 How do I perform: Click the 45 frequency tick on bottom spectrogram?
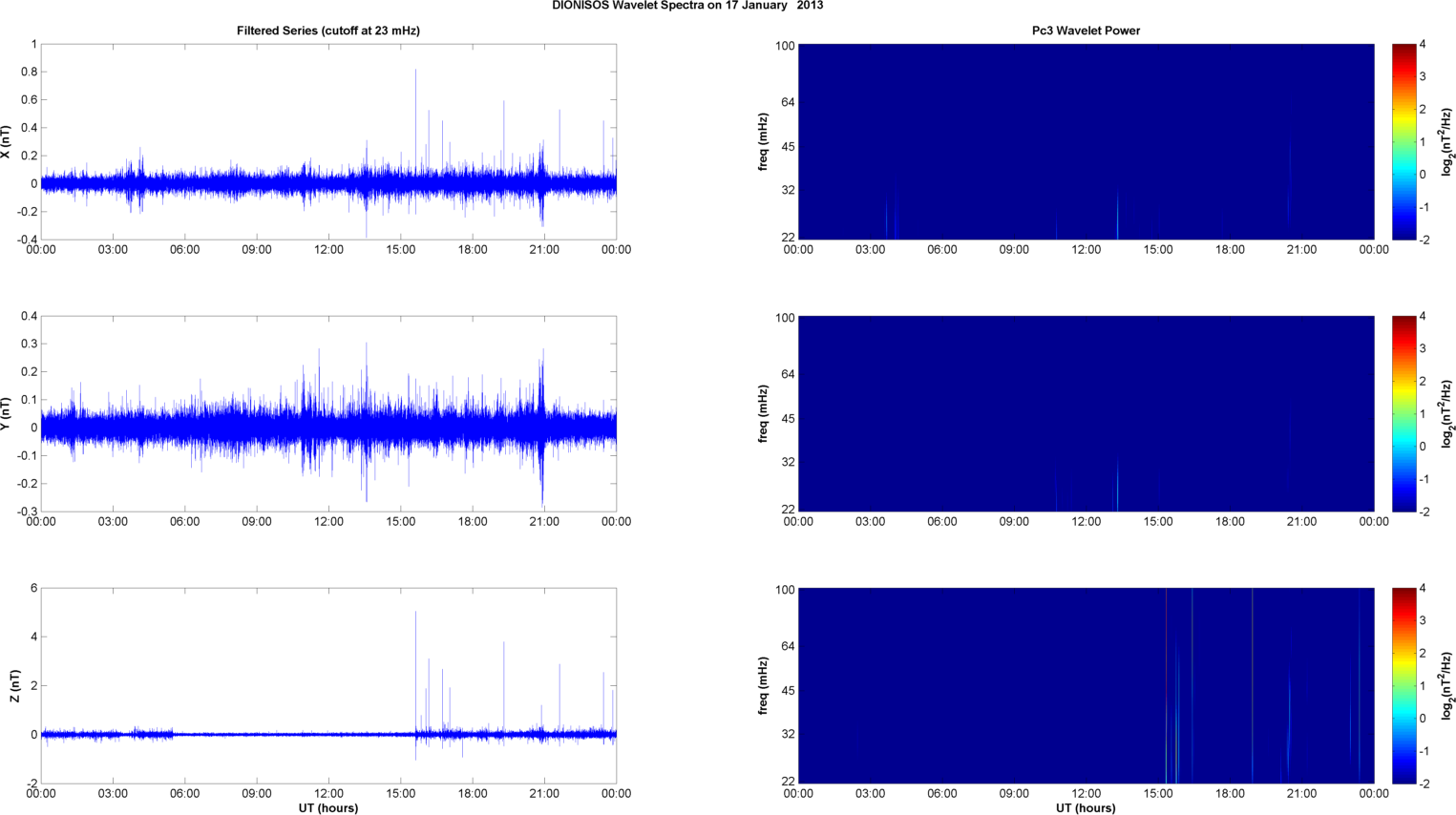788,690
